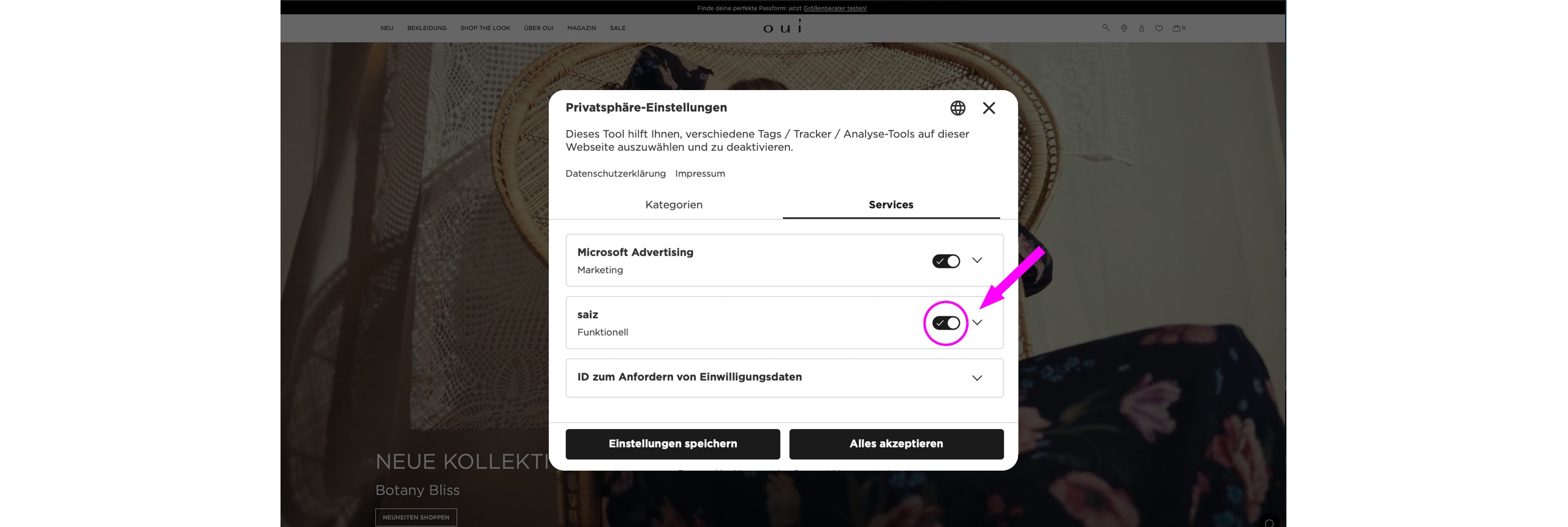Open the Datenschutzerklärung link
The image size is (1568, 527).
point(616,173)
